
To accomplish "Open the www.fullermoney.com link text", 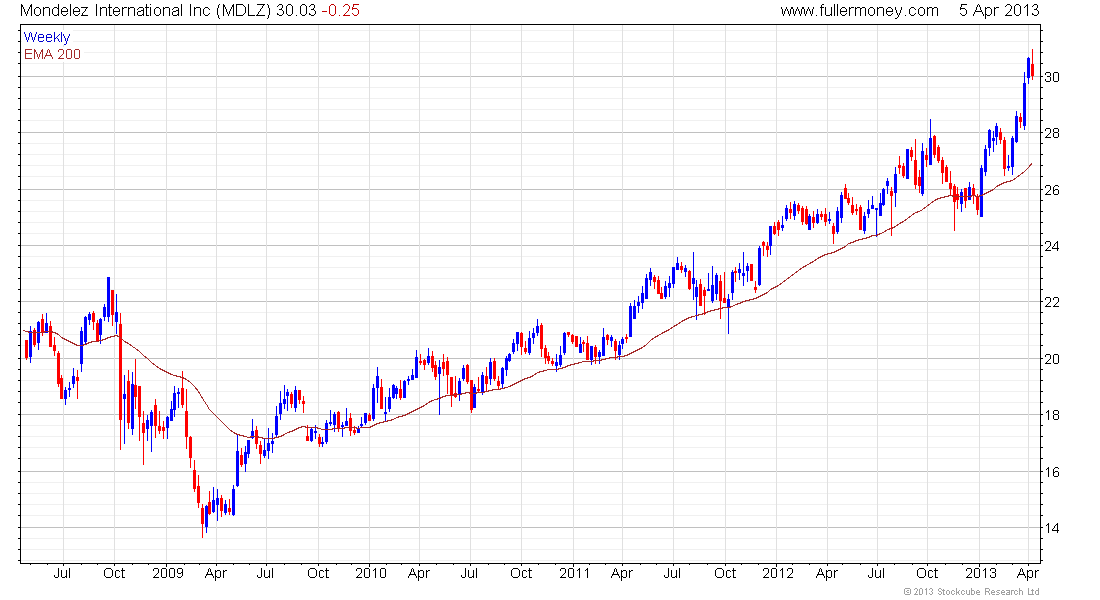I will pyautogui.click(x=859, y=11).
